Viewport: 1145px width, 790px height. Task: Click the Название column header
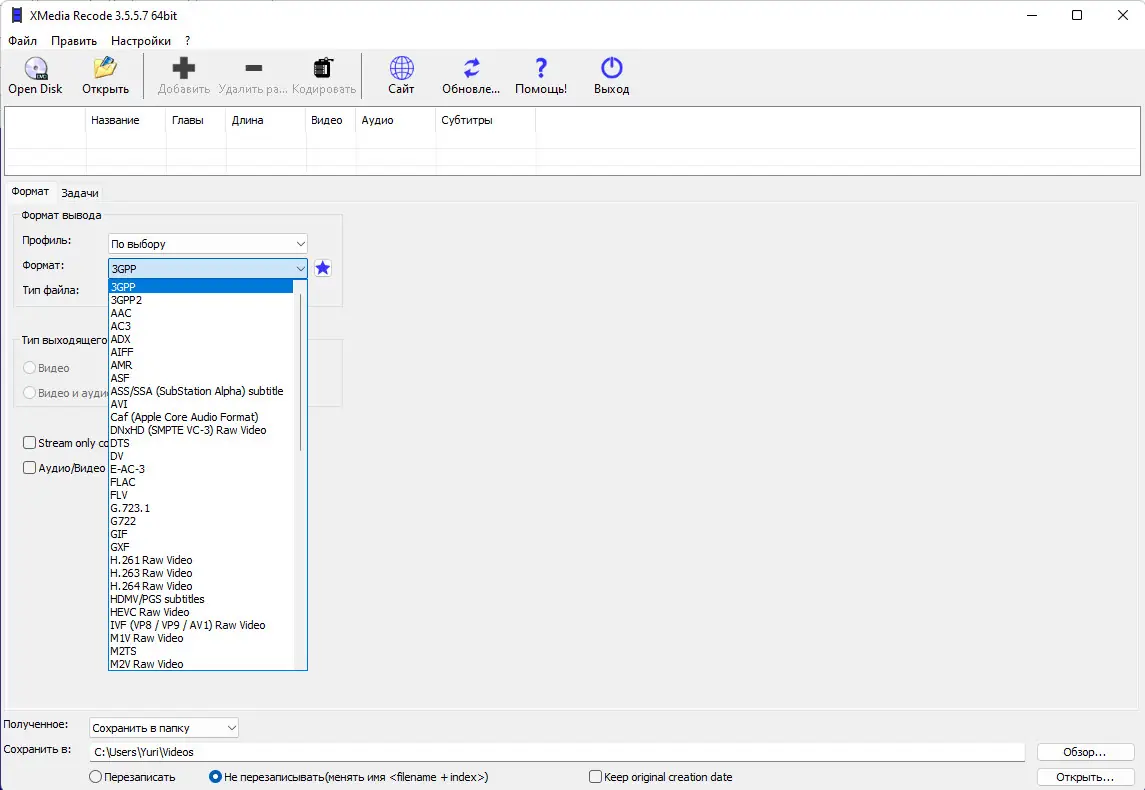pos(126,120)
